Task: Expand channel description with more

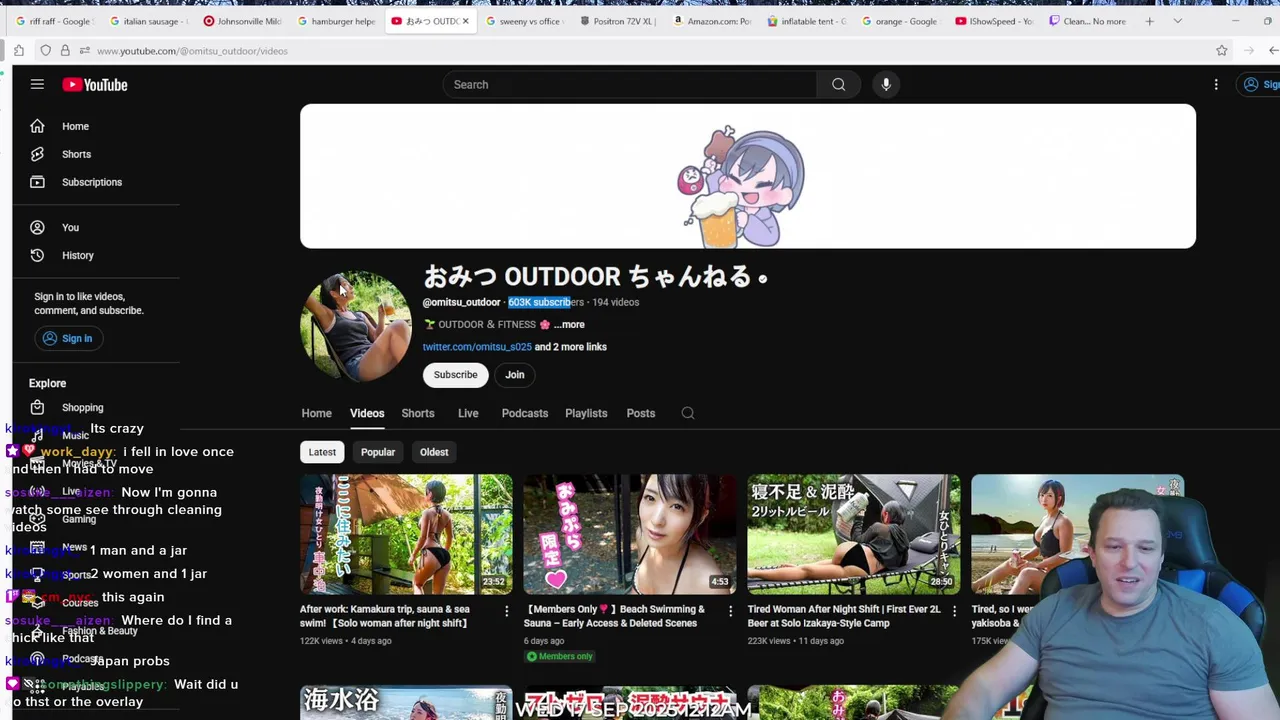Action: (569, 324)
